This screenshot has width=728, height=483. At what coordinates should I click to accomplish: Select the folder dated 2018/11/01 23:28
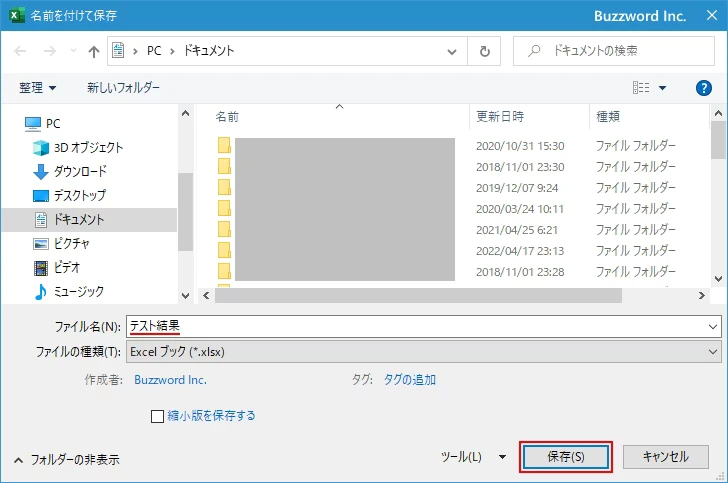click(446, 272)
